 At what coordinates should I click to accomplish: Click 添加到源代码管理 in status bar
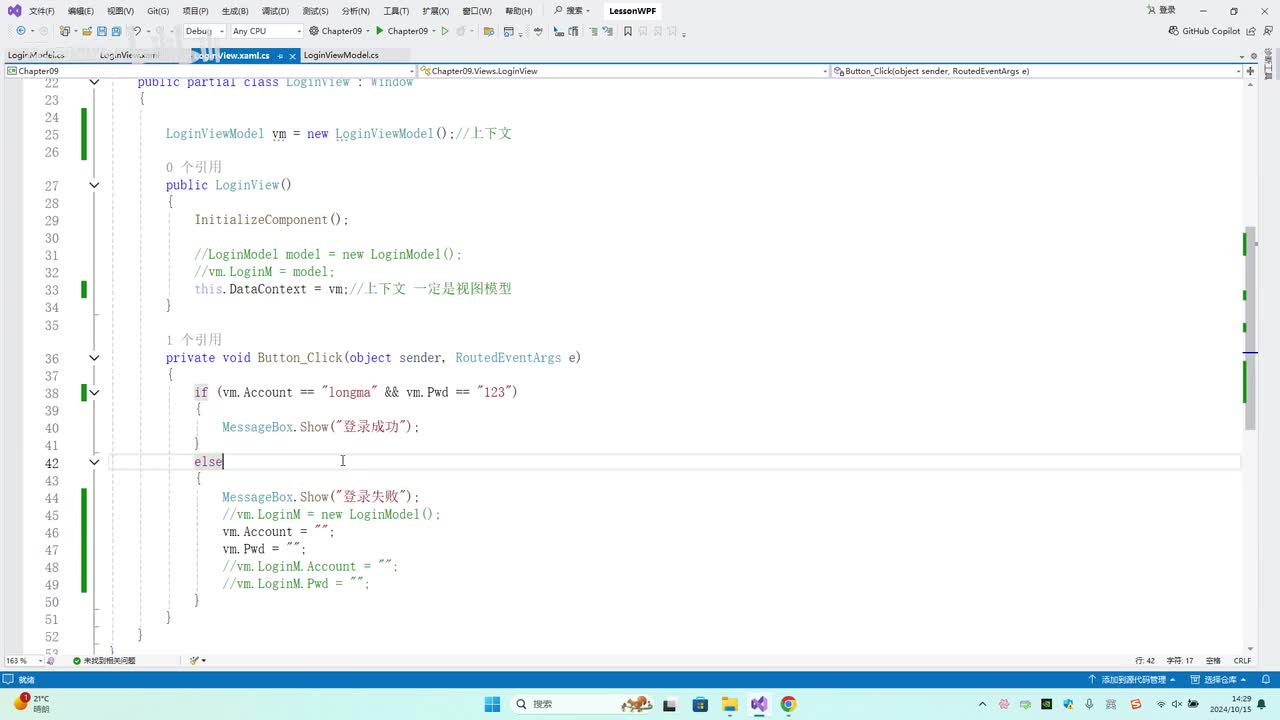click(1133, 679)
